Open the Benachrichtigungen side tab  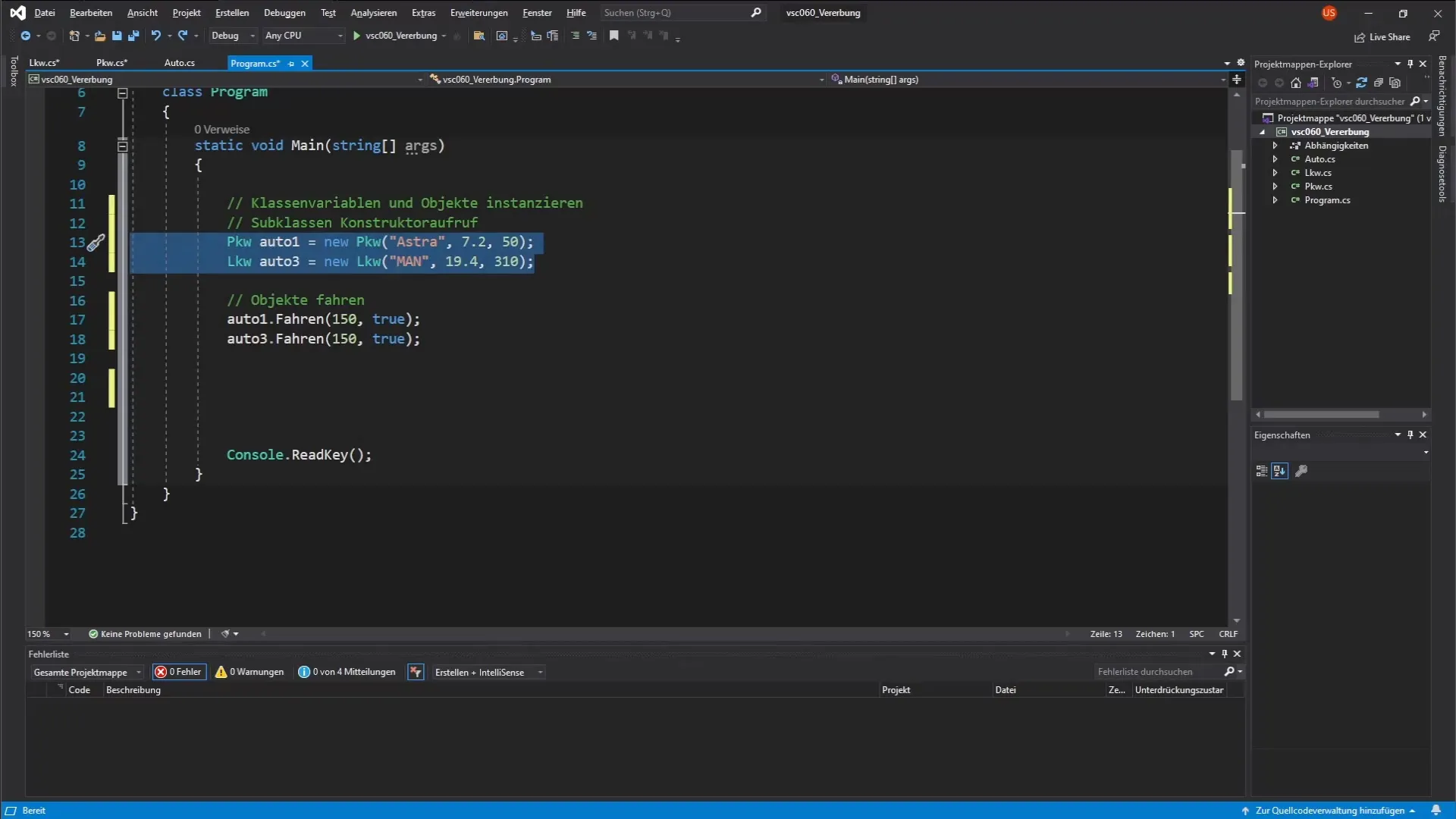point(1442,96)
